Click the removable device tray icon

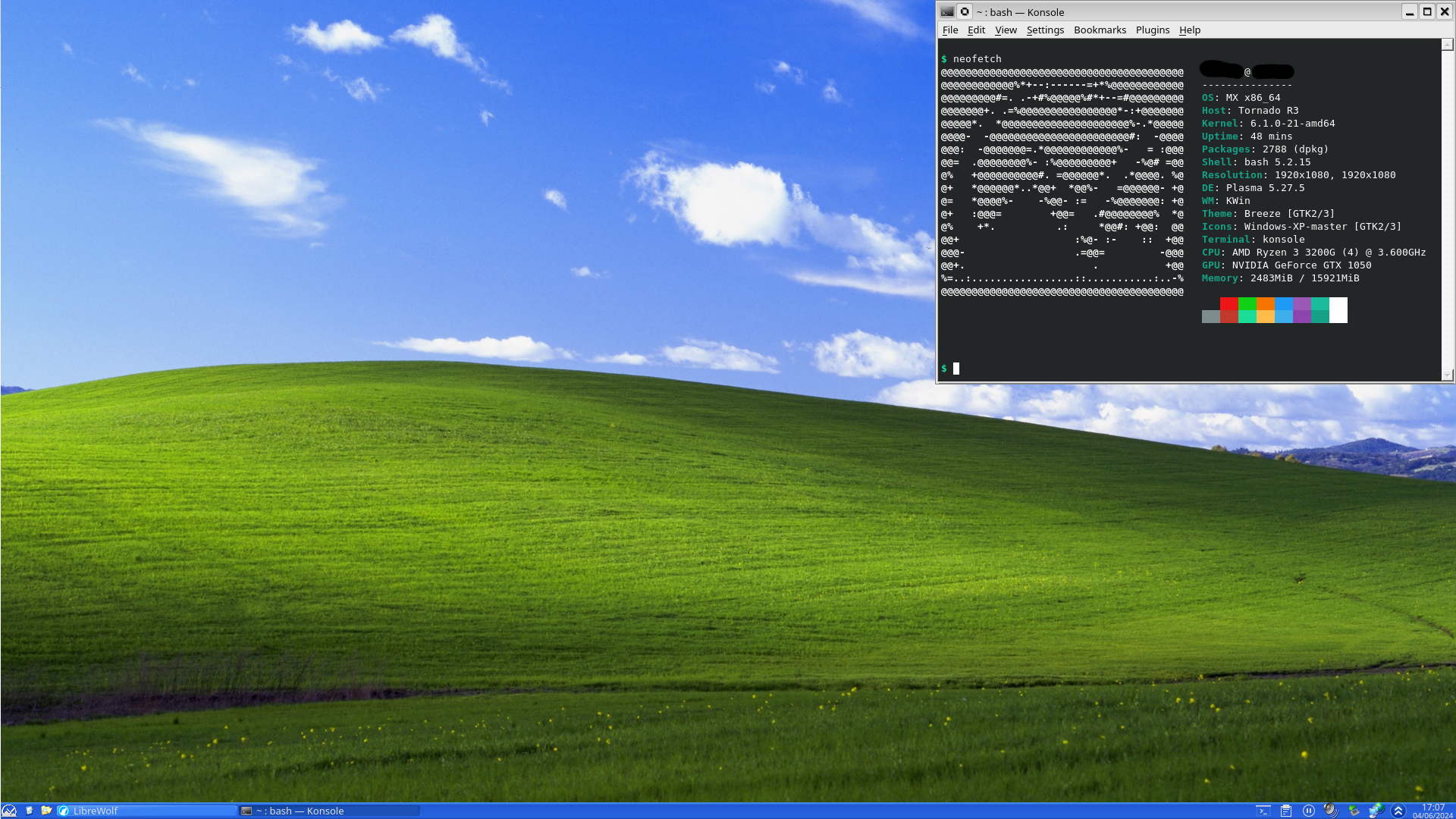(x=1354, y=811)
